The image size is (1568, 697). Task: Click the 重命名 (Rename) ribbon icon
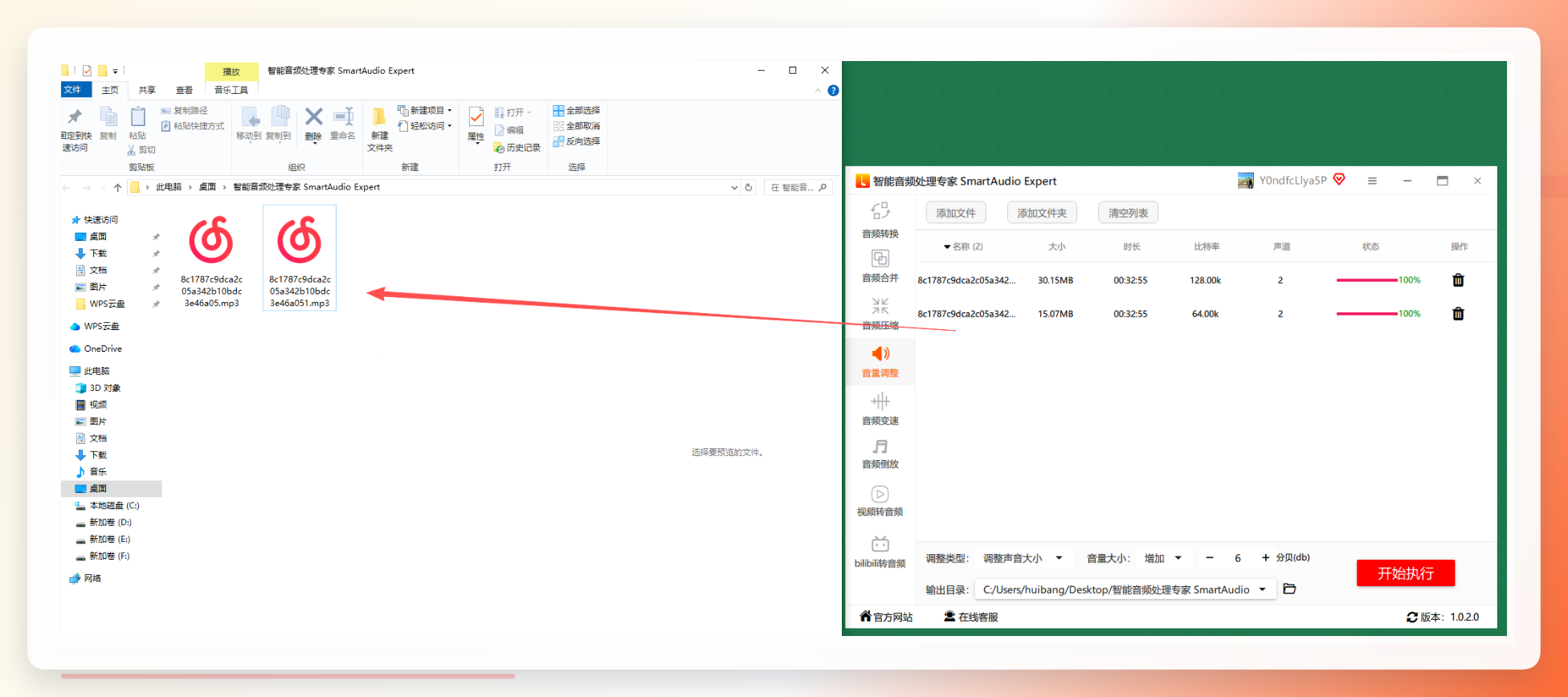343,117
